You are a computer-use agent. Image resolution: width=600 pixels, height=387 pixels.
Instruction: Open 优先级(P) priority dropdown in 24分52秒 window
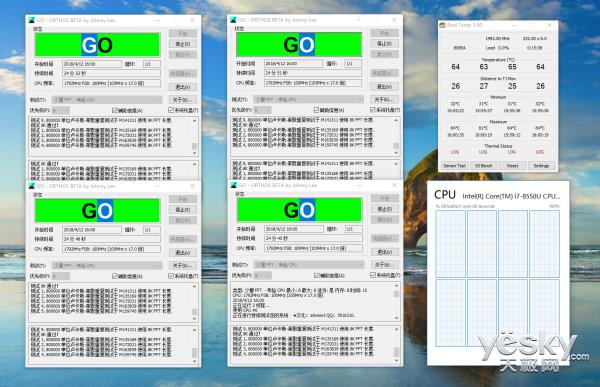click(x=60, y=110)
